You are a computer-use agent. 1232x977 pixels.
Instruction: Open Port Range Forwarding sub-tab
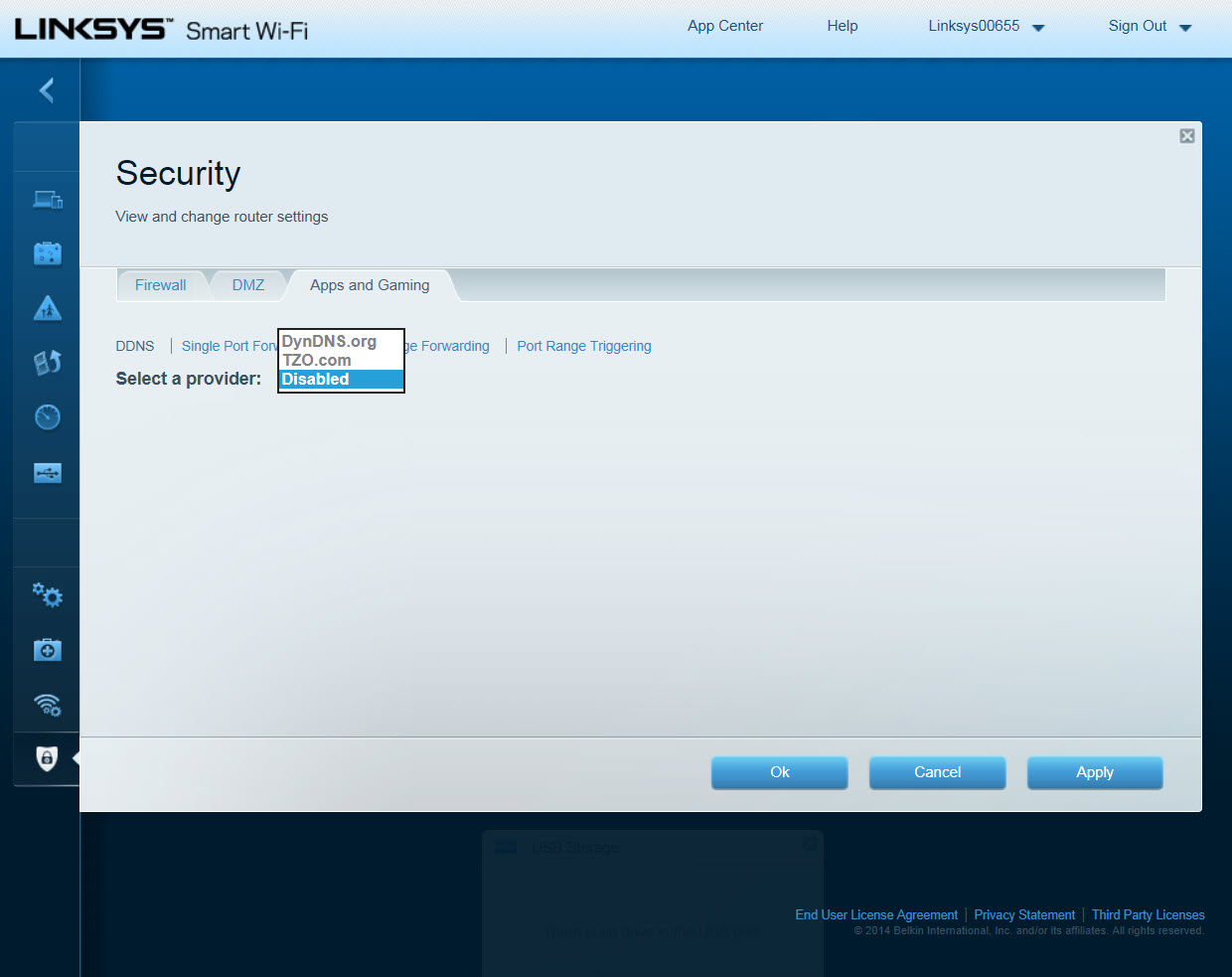click(x=447, y=346)
